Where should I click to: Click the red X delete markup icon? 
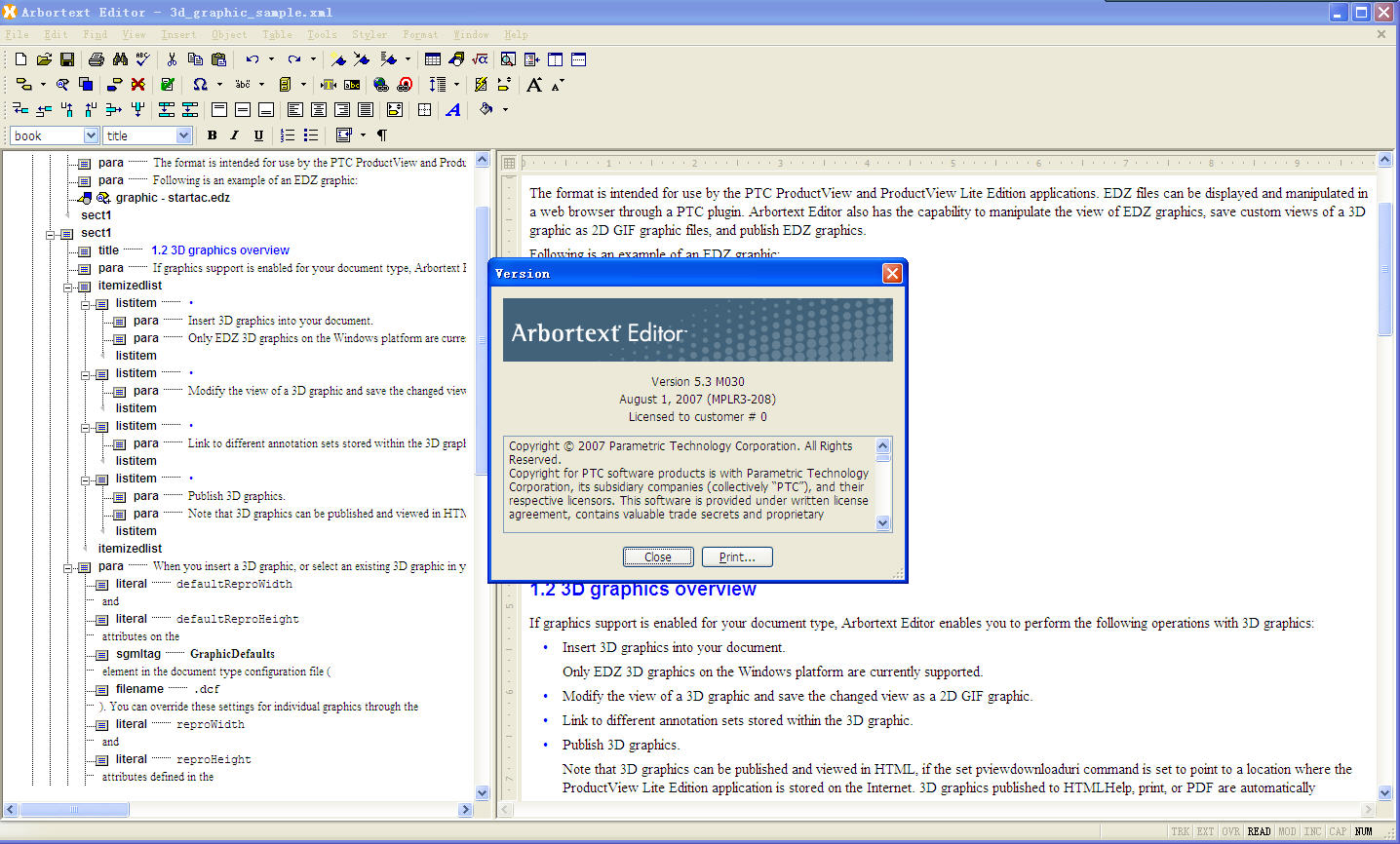coord(138,85)
